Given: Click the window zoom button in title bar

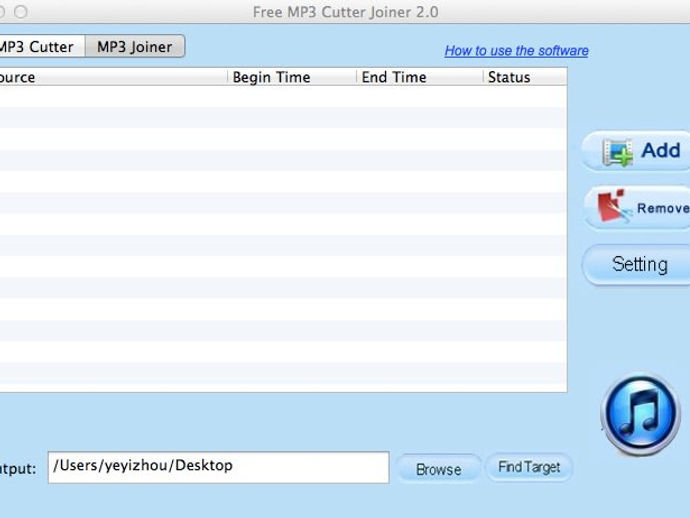Looking at the screenshot, I should click(x=21, y=12).
